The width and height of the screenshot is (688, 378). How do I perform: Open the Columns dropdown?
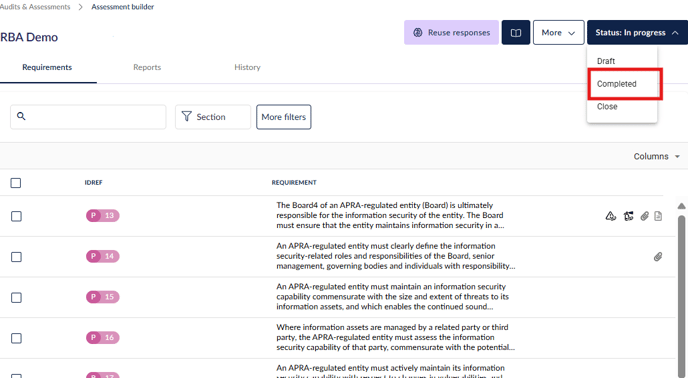(x=656, y=156)
